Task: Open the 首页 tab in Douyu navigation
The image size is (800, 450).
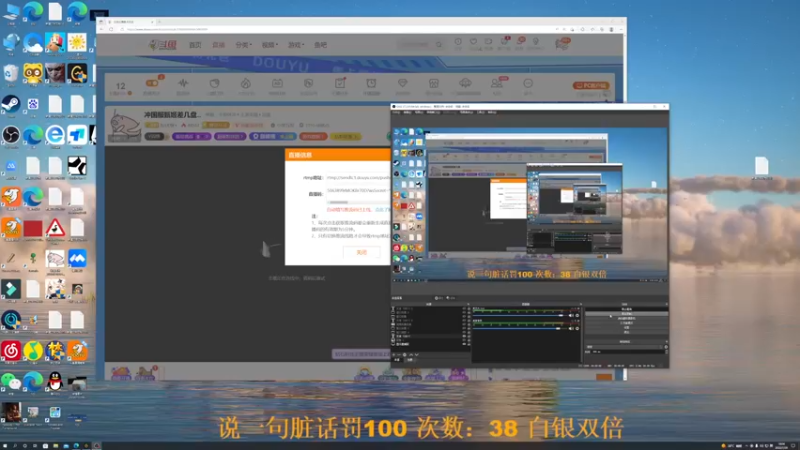Action: (195, 45)
